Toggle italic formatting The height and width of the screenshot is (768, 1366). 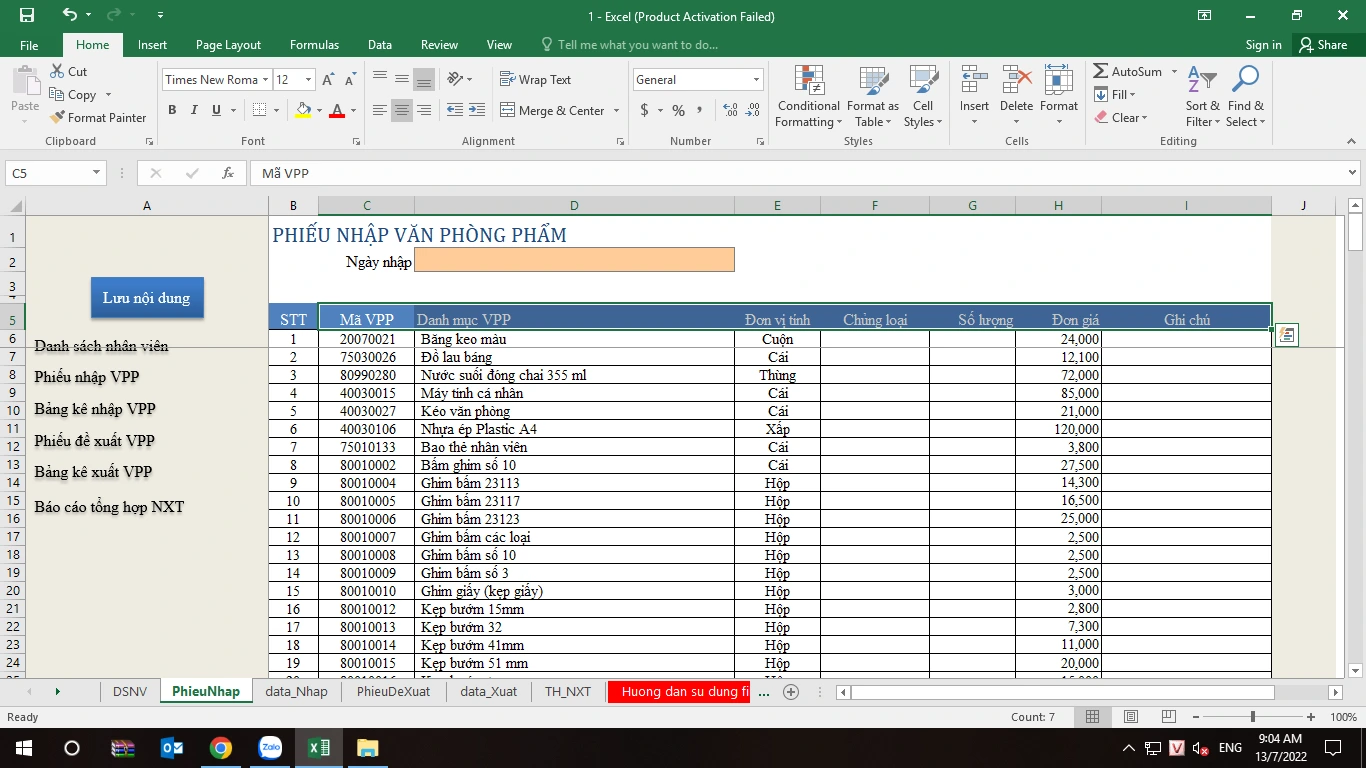[195, 110]
